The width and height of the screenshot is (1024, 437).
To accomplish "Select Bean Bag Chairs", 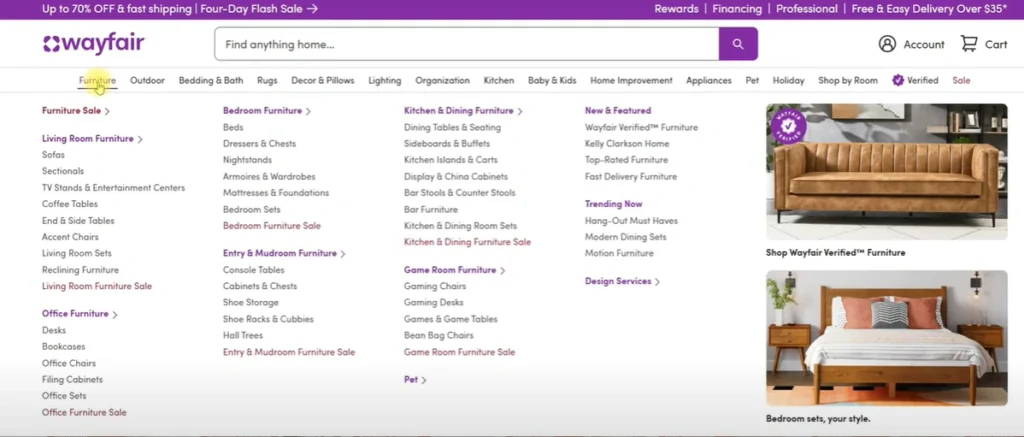I will click(439, 335).
